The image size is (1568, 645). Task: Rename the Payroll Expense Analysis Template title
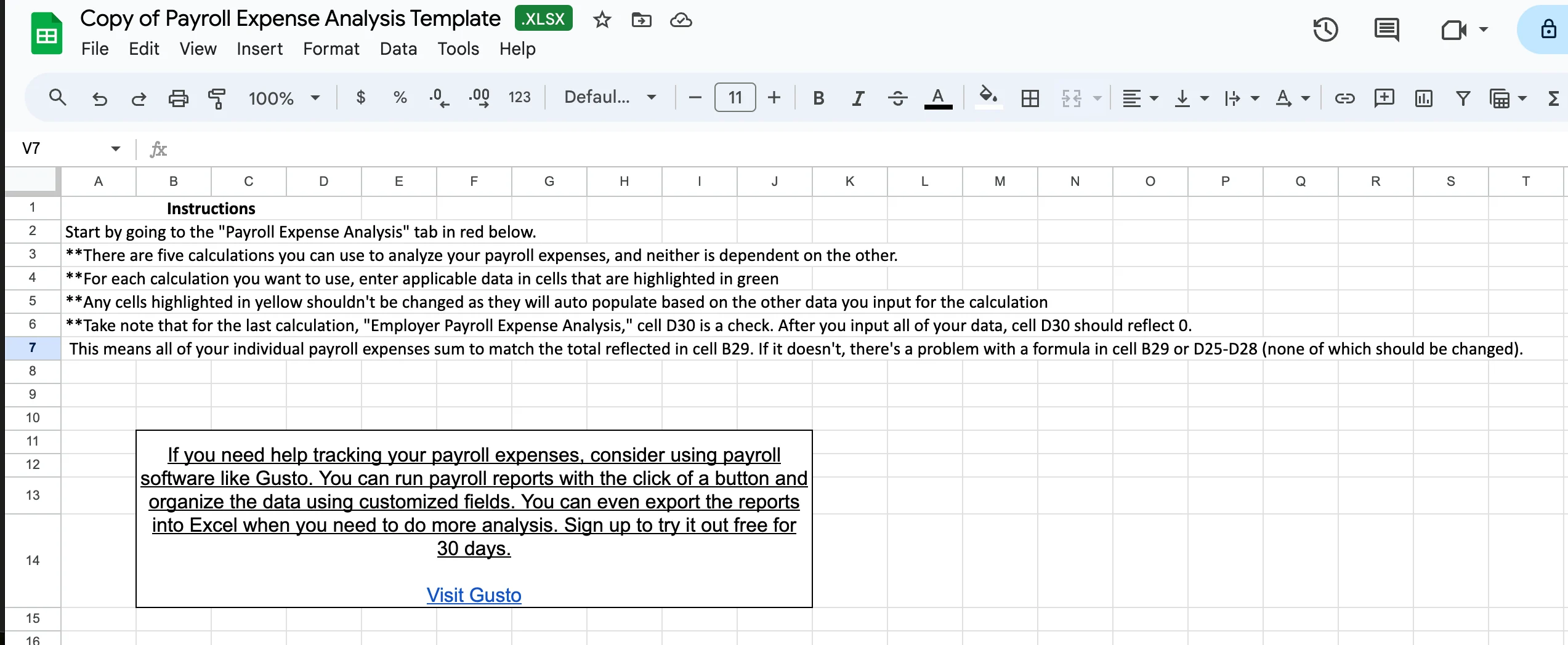pos(290,18)
